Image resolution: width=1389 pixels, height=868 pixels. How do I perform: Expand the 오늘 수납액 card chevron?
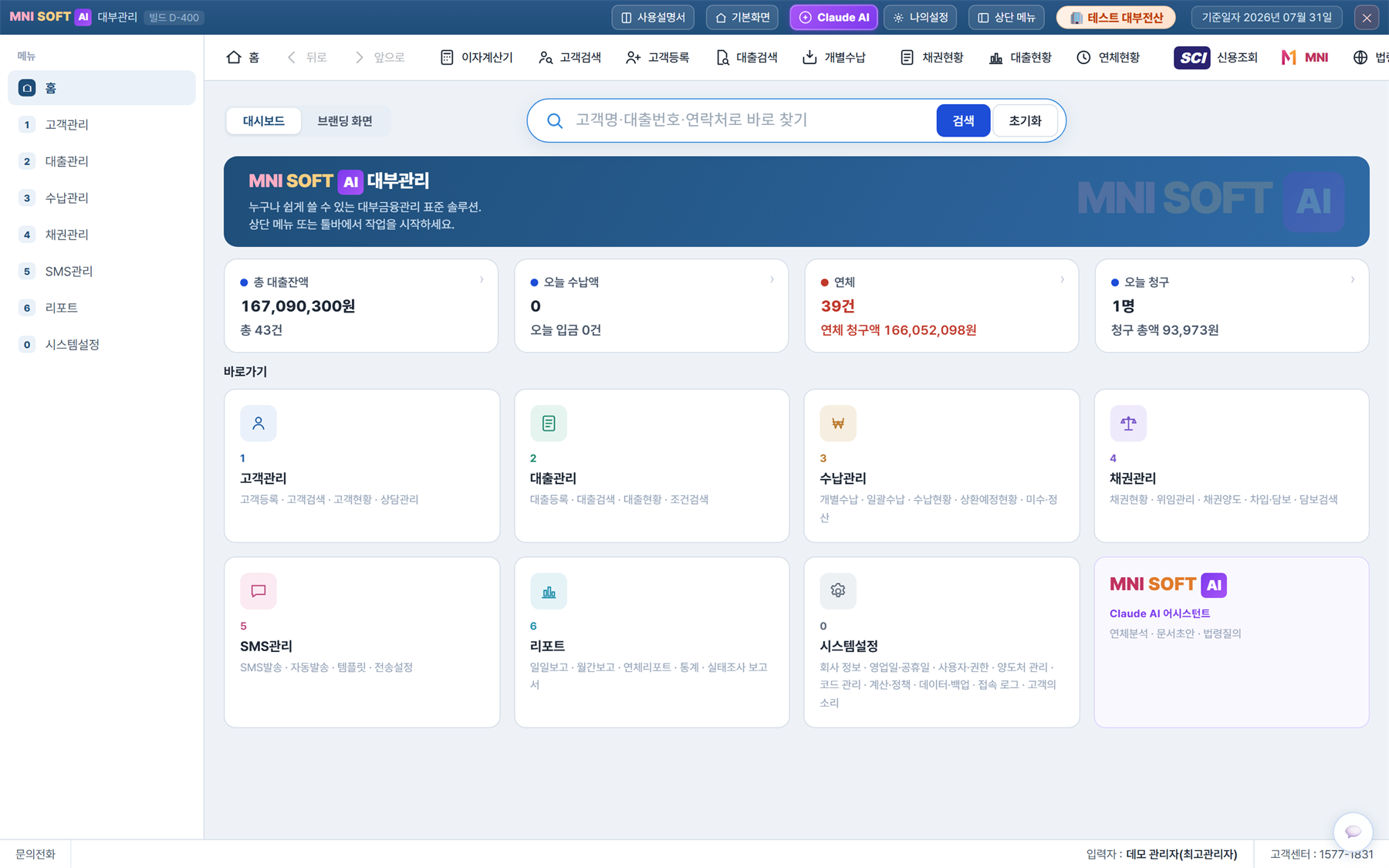[772, 279]
